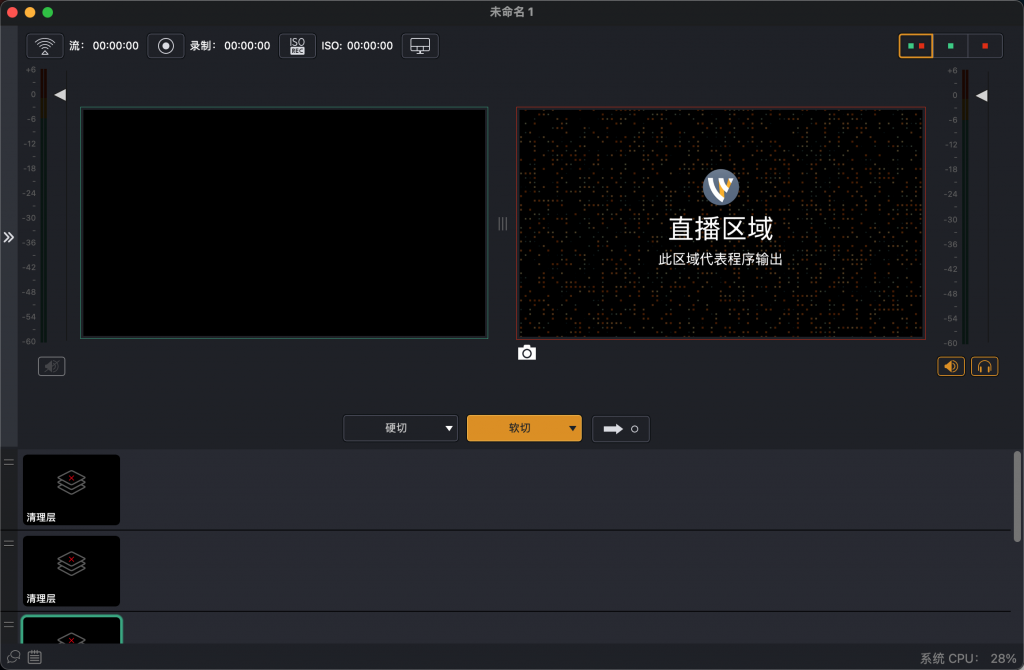Viewport: 1024px width, 670px height.
Task: Start streaming with the stream icon
Action: tap(44, 45)
